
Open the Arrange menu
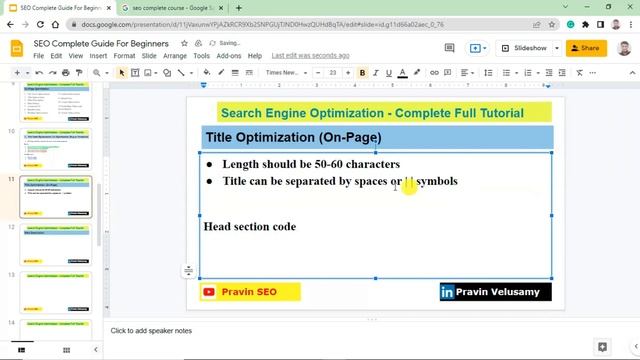[175, 56]
